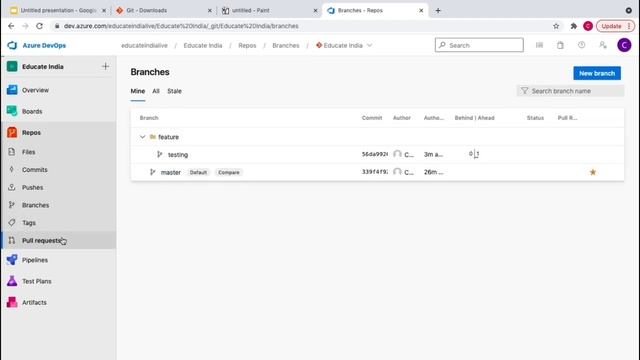Open the master branch
Viewport: 640px width, 360px height.
coord(171,172)
